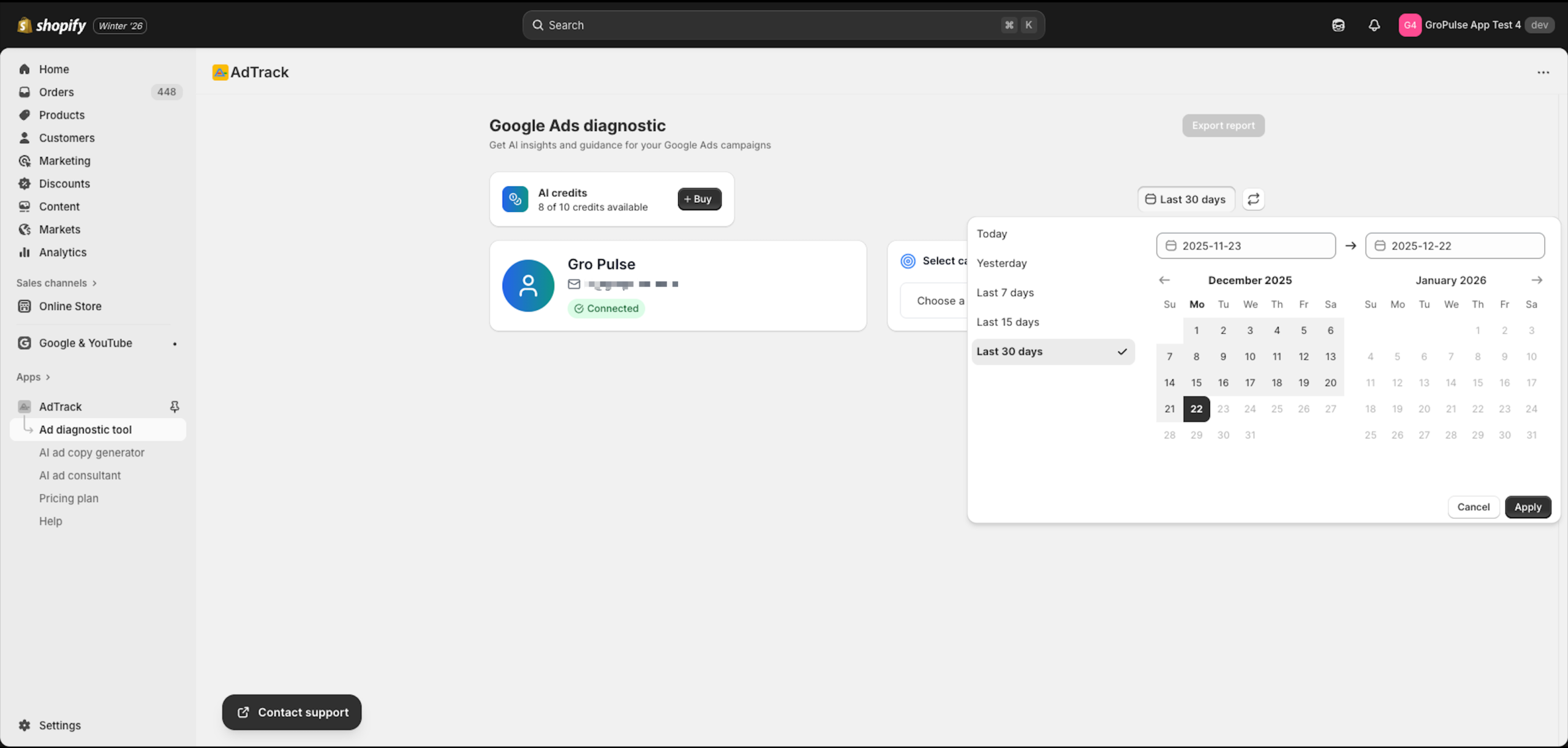
Task: Select the Yesterday preset
Action: point(1001,263)
